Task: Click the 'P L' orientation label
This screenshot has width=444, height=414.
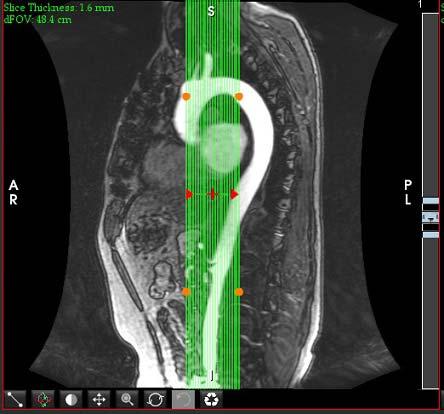Action: (x=408, y=192)
